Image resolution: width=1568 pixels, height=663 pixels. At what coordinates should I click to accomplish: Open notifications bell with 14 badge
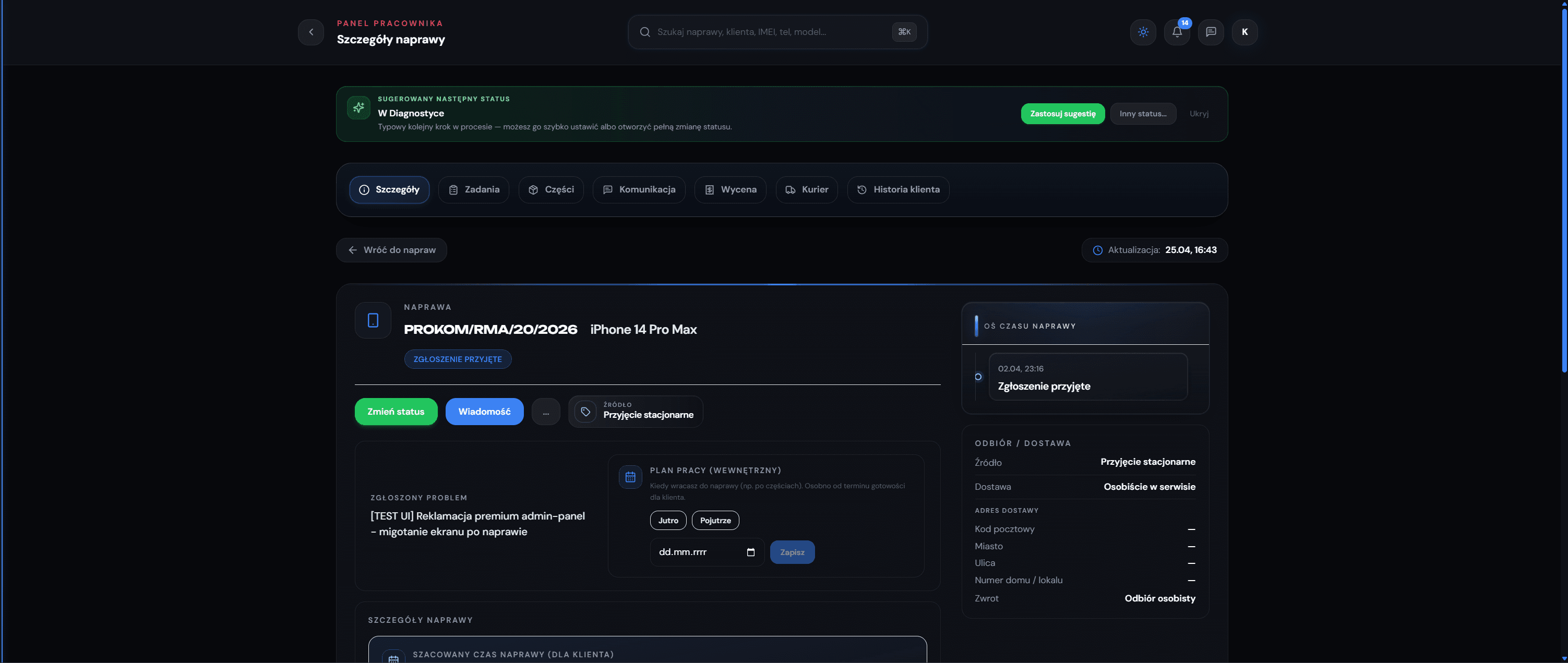[1177, 32]
